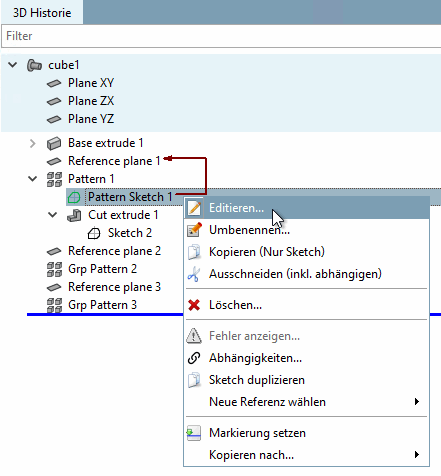Viewport: 441px width, 476px height.
Task: Click the Reference plane 2 icon
Action: point(54,251)
